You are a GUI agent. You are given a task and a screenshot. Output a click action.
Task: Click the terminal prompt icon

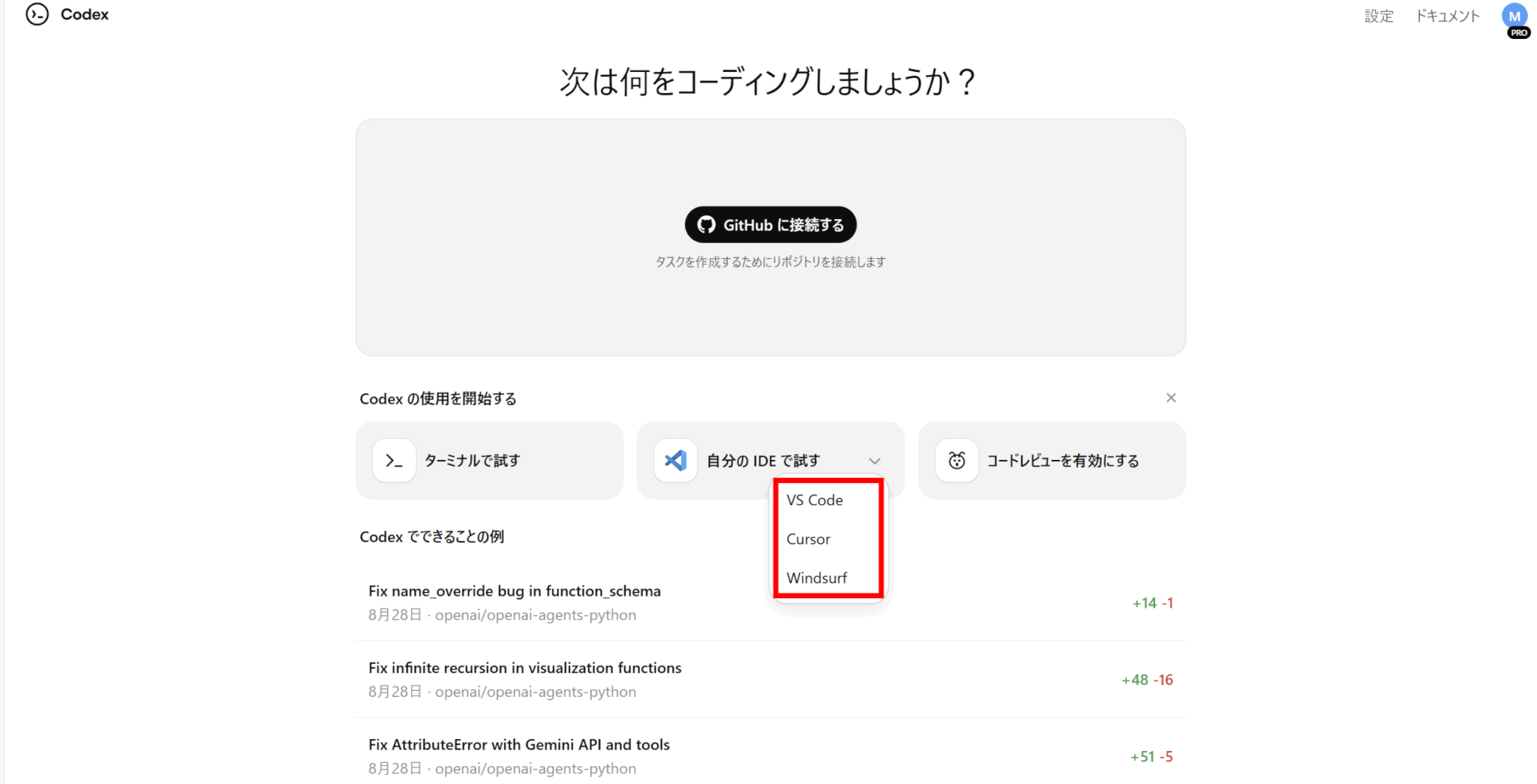(x=394, y=461)
